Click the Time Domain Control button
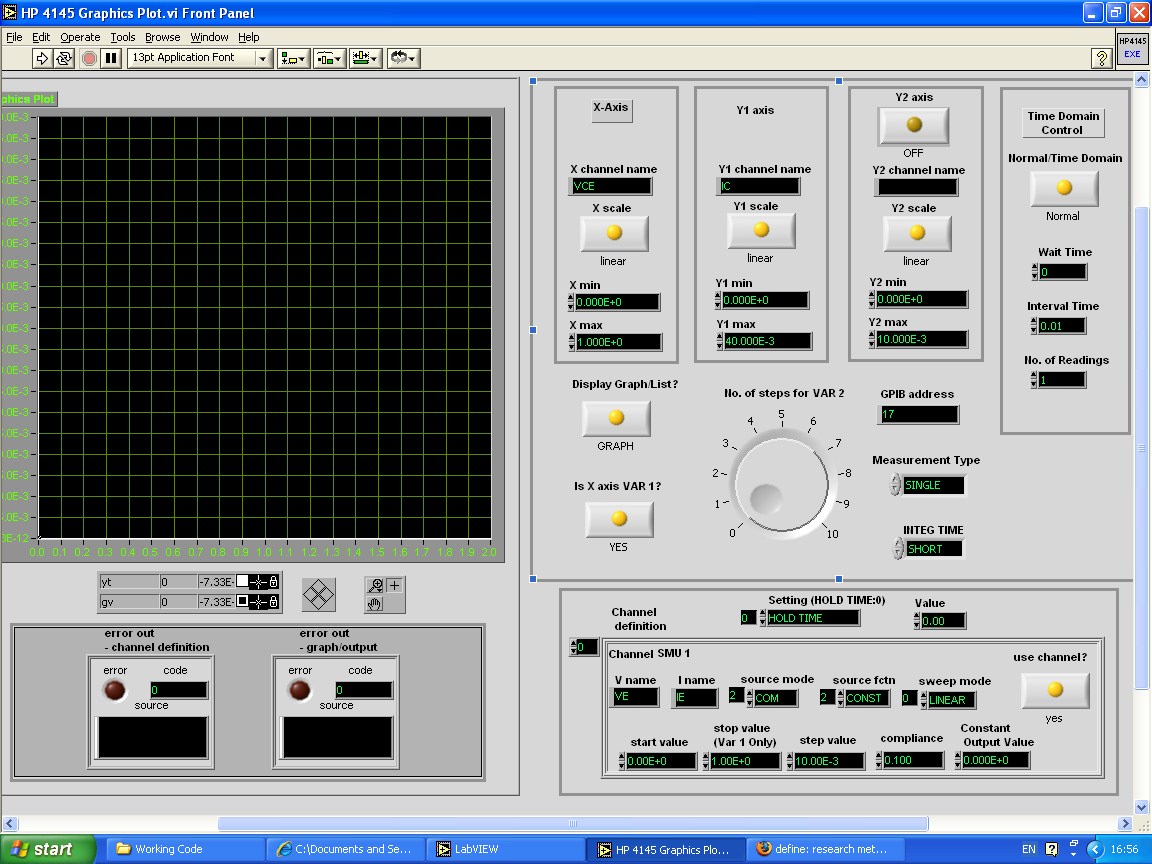 (x=1062, y=122)
